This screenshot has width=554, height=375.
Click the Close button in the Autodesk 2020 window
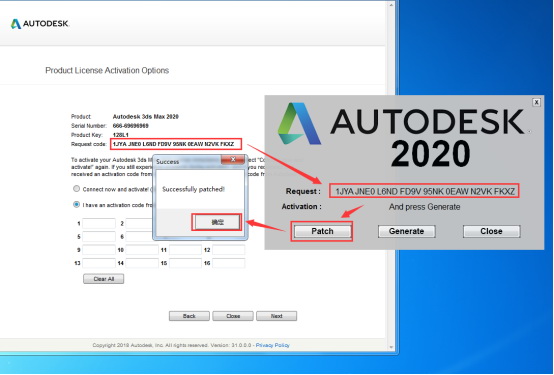tap(491, 231)
